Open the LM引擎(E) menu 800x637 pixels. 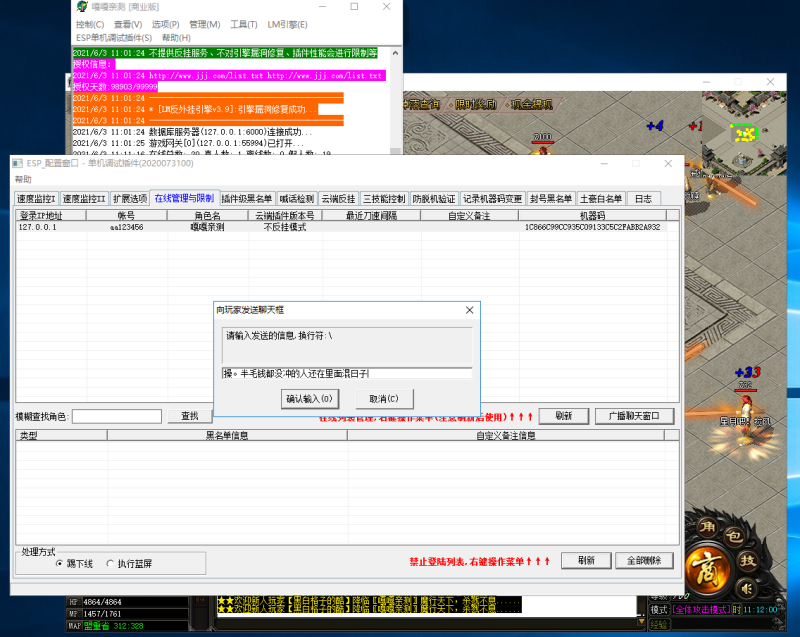(x=287, y=24)
